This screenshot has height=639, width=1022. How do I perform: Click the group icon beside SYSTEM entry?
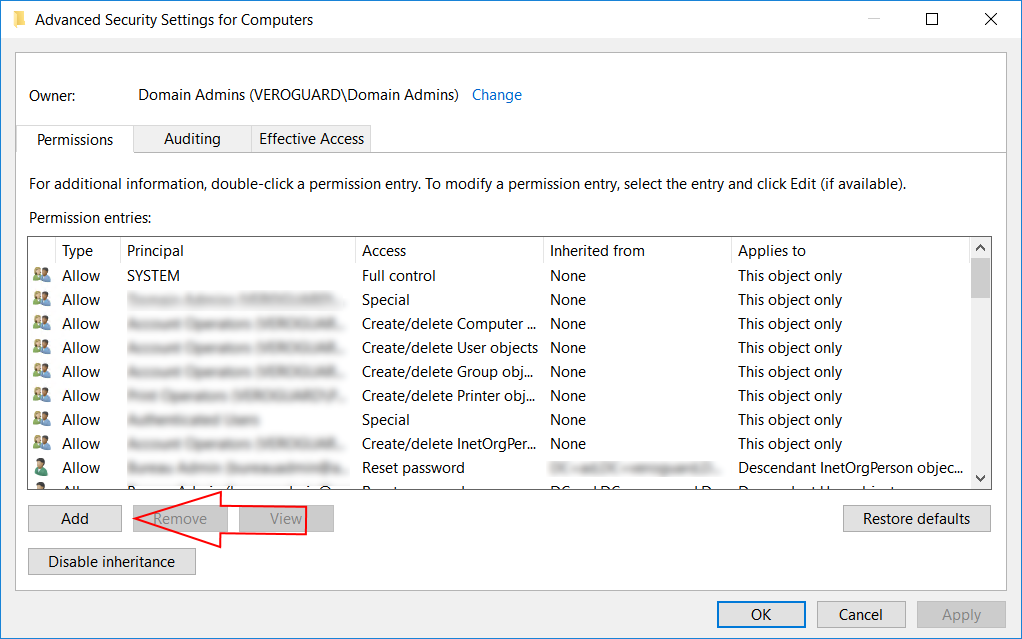[41, 276]
